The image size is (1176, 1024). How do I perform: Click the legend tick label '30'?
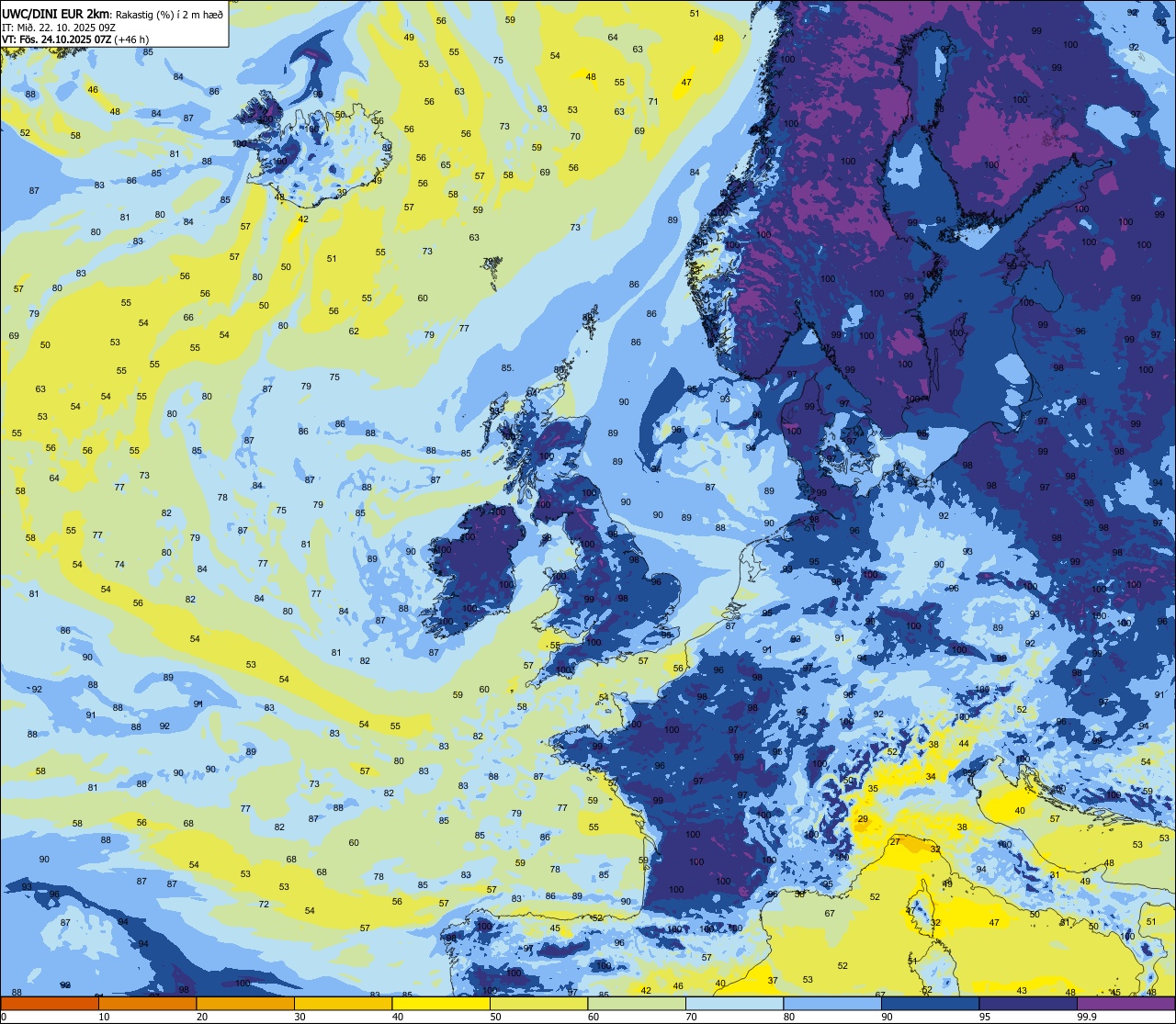tap(300, 1017)
